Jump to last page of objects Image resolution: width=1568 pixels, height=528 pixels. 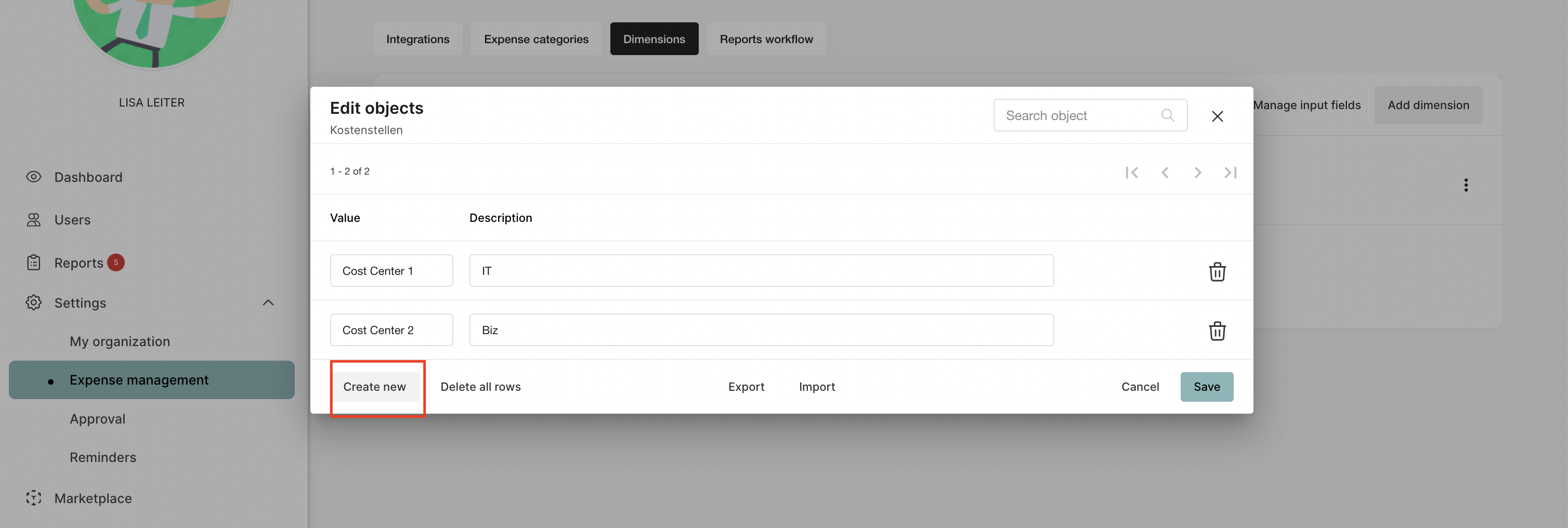click(1230, 173)
